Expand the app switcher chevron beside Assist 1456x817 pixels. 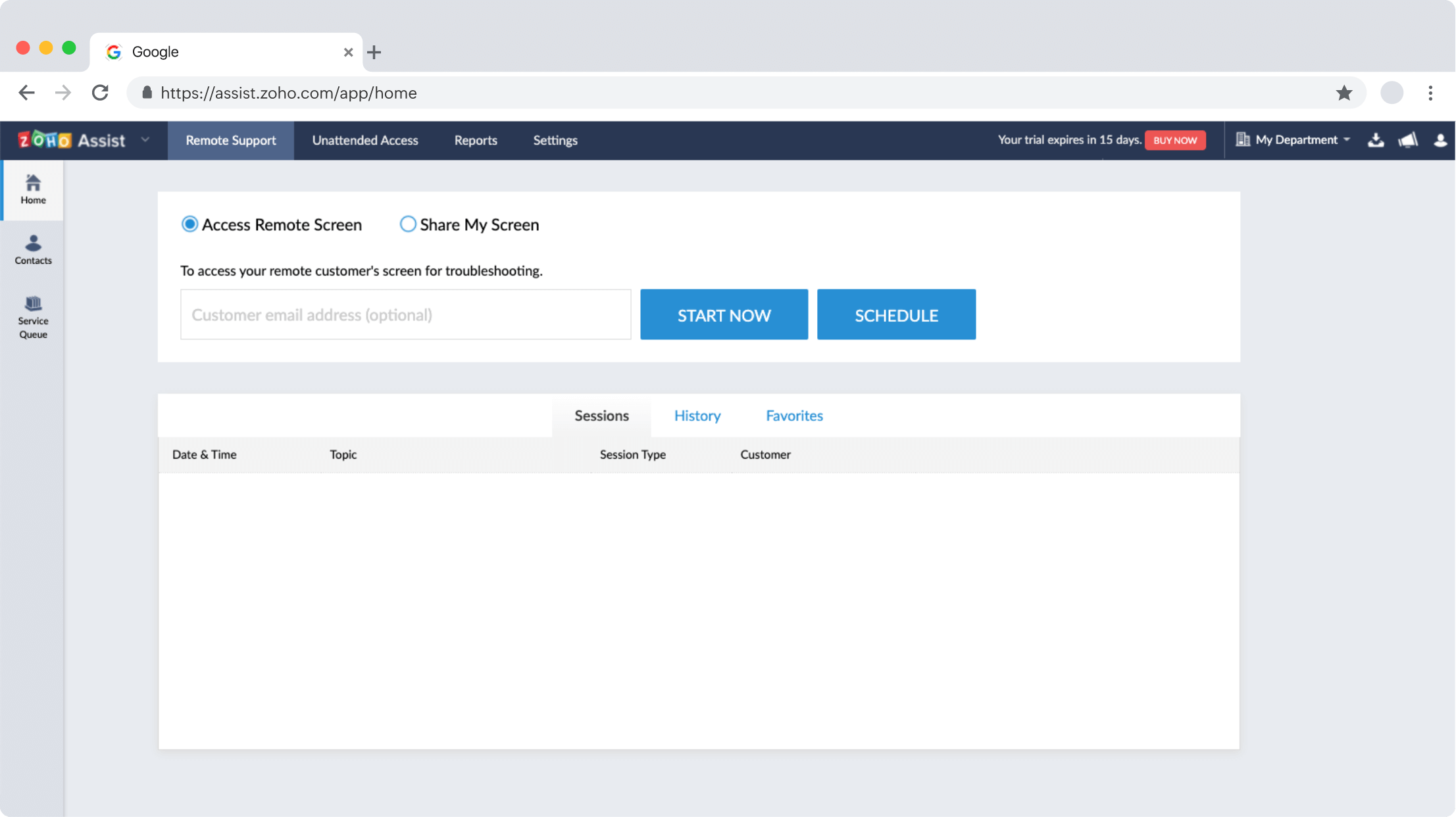(x=145, y=139)
